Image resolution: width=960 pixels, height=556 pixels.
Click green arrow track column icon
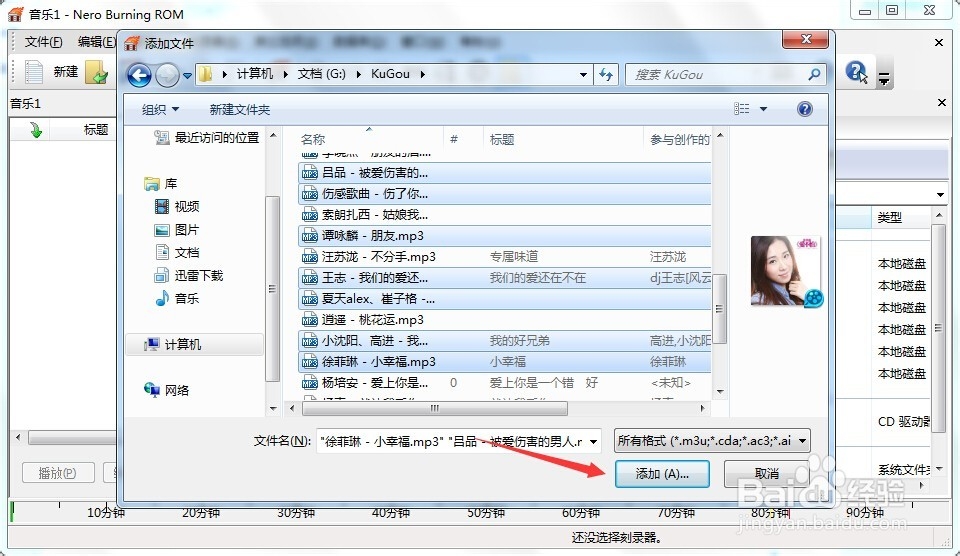(36, 130)
